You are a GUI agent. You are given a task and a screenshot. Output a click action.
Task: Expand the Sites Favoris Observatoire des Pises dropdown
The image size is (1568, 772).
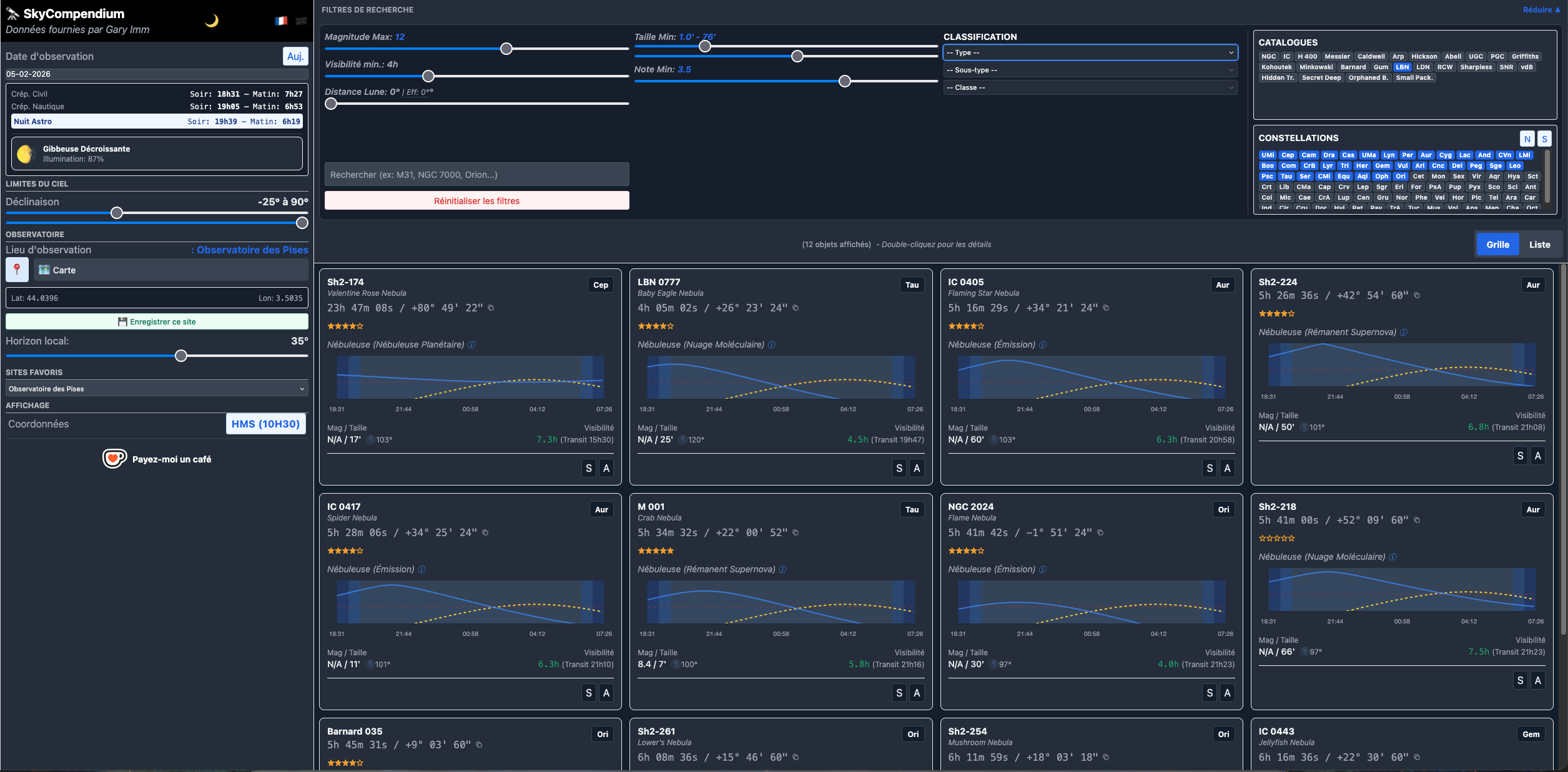point(157,389)
